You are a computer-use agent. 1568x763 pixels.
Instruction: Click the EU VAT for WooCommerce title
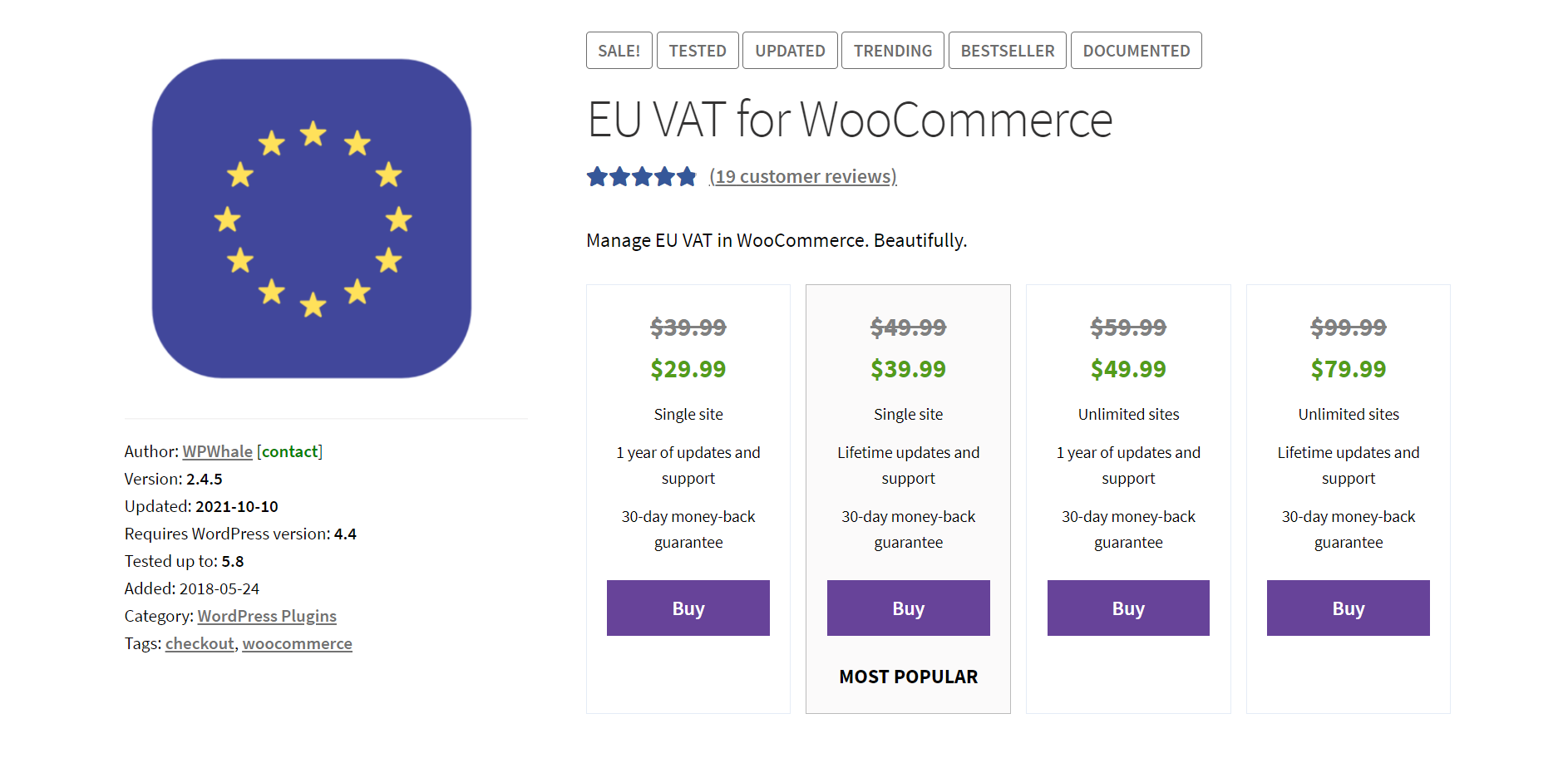coord(850,119)
